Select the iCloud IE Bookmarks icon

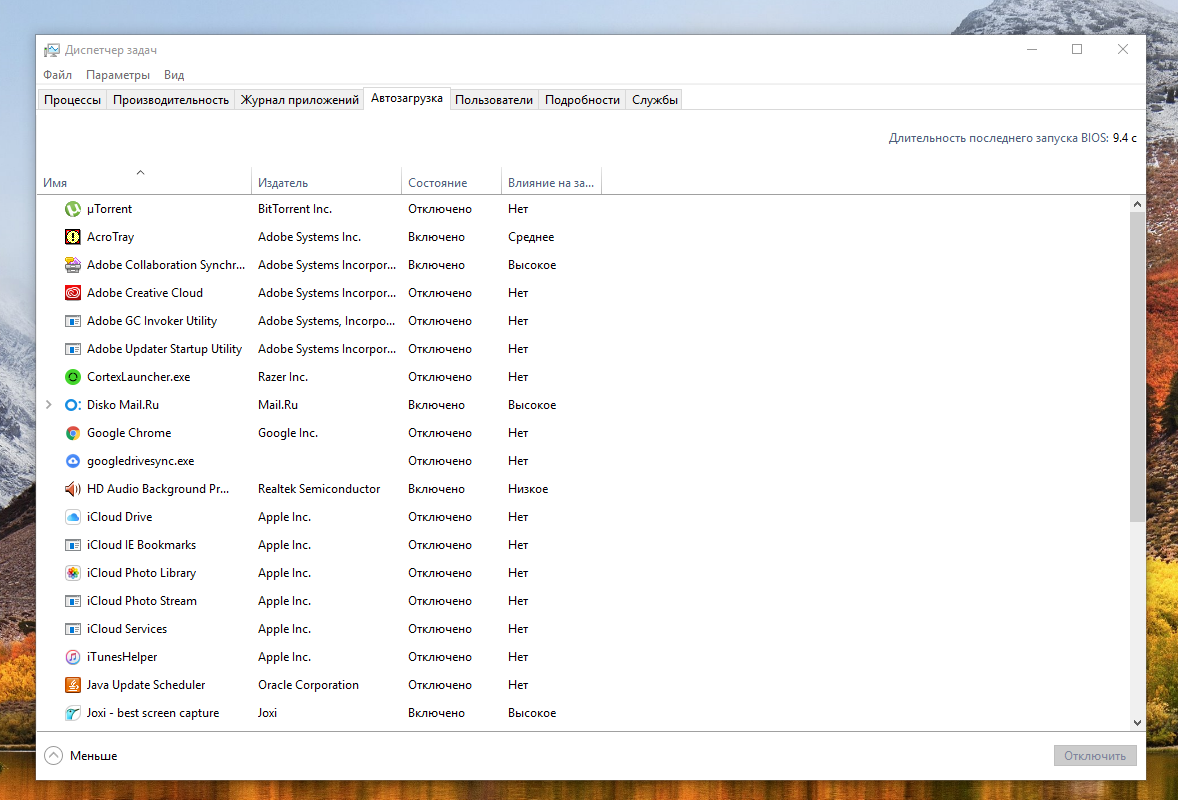click(x=72, y=545)
